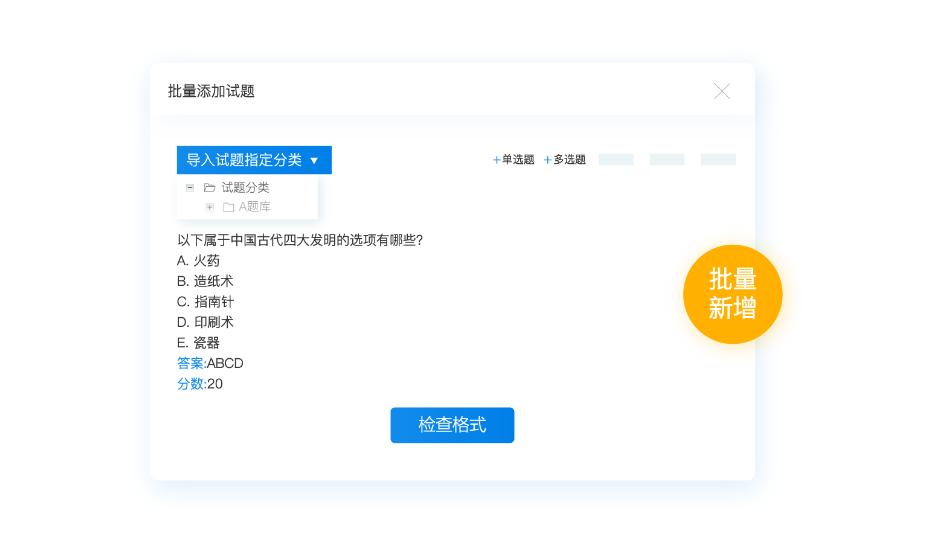Collapse the 试题分类 tree node
934x541 pixels.
tap(190, 187)
